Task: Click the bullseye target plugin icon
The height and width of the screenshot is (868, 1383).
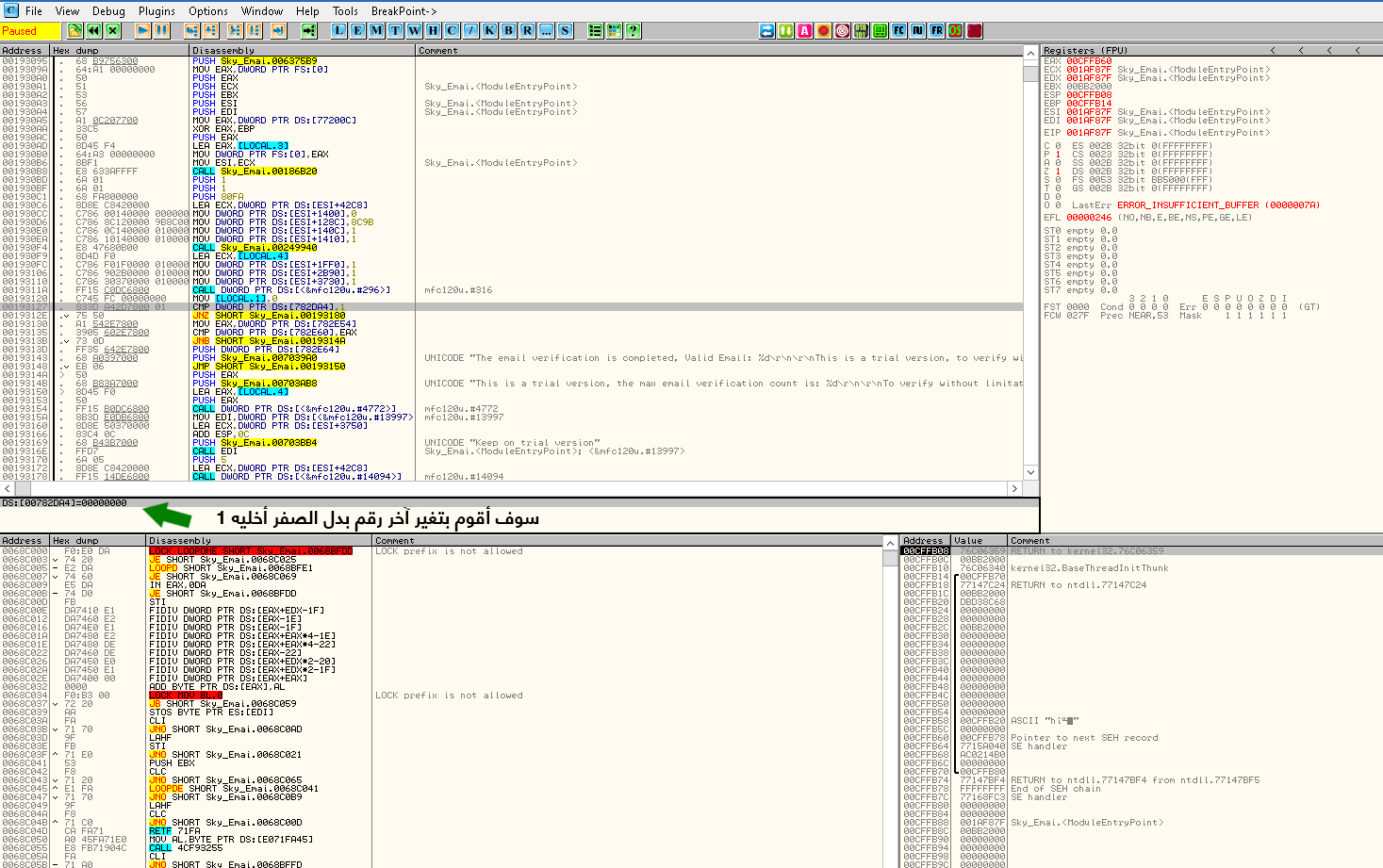Action: click(x=843, y=30)
